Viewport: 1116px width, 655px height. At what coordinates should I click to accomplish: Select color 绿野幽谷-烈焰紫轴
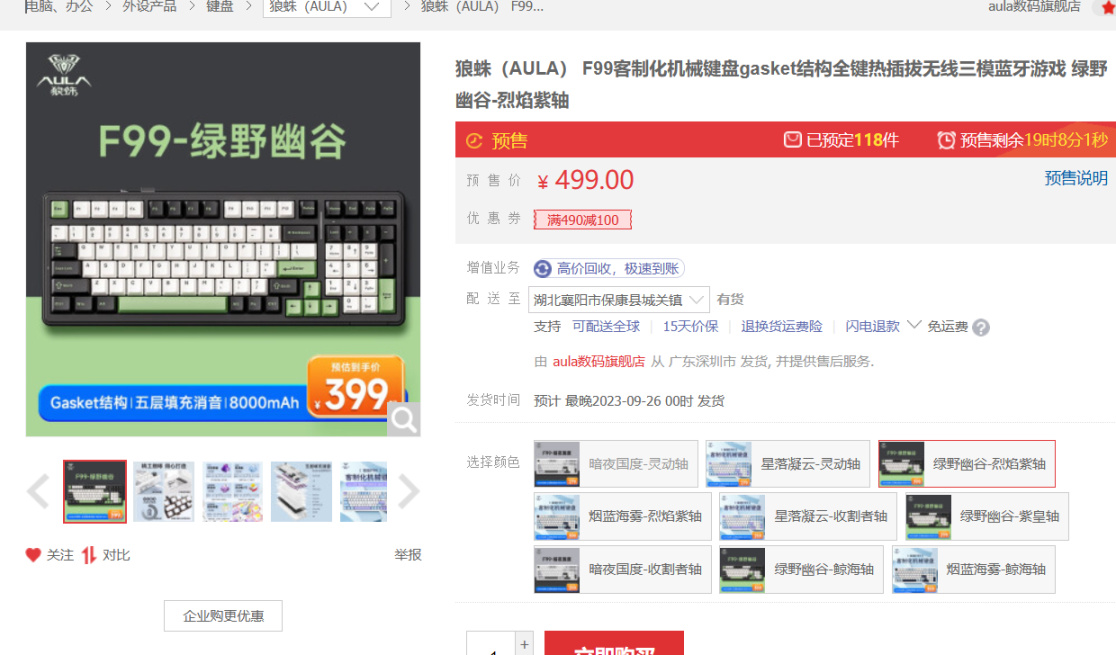[967, 464]
